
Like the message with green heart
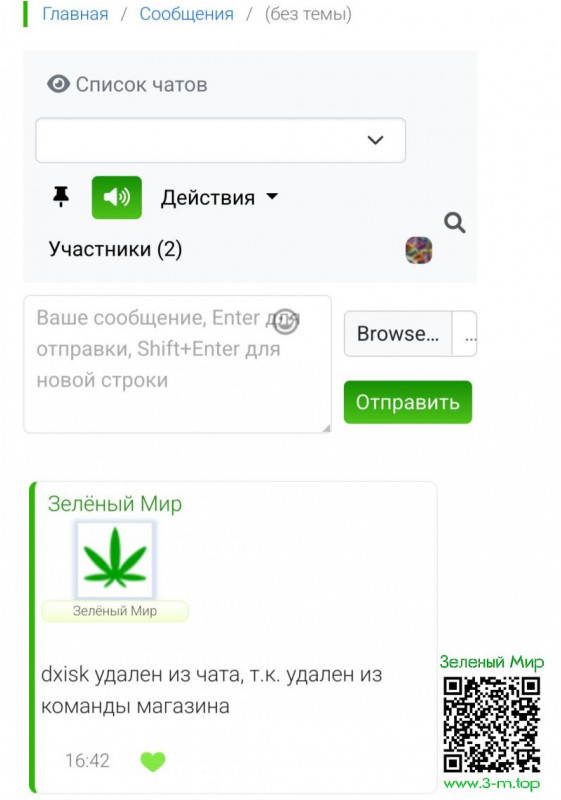point(153,761)
